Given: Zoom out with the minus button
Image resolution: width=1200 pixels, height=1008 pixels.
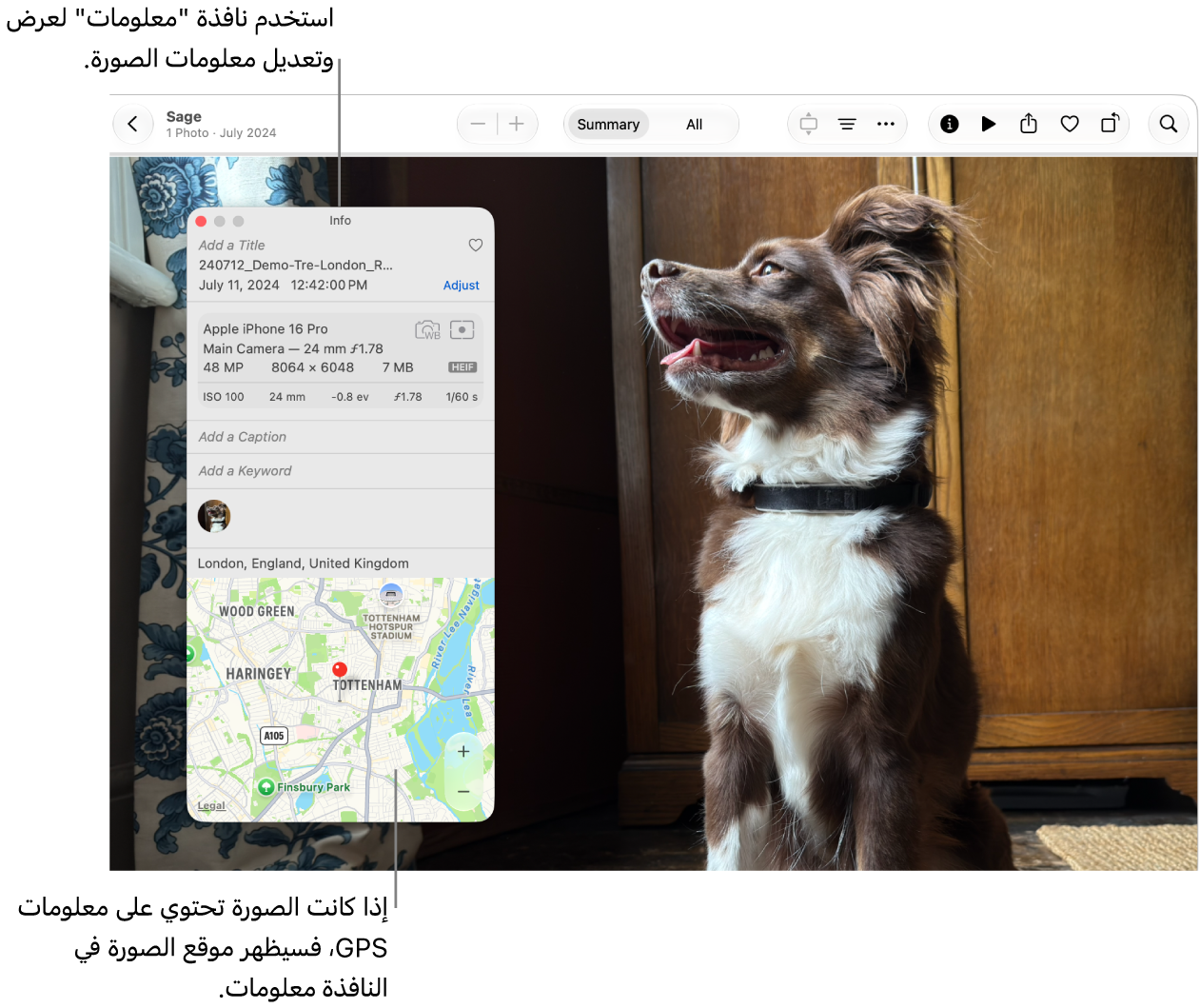Looking at the screenshot, I should pos(478,124).
